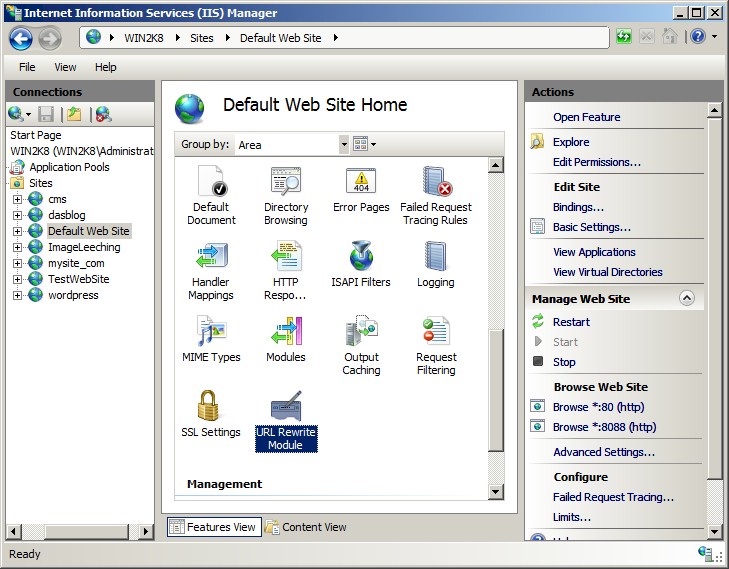This screenshot has height=569, width=729.
Task: Open the SSL Settings padlock icon
Action: pos(208,405)
